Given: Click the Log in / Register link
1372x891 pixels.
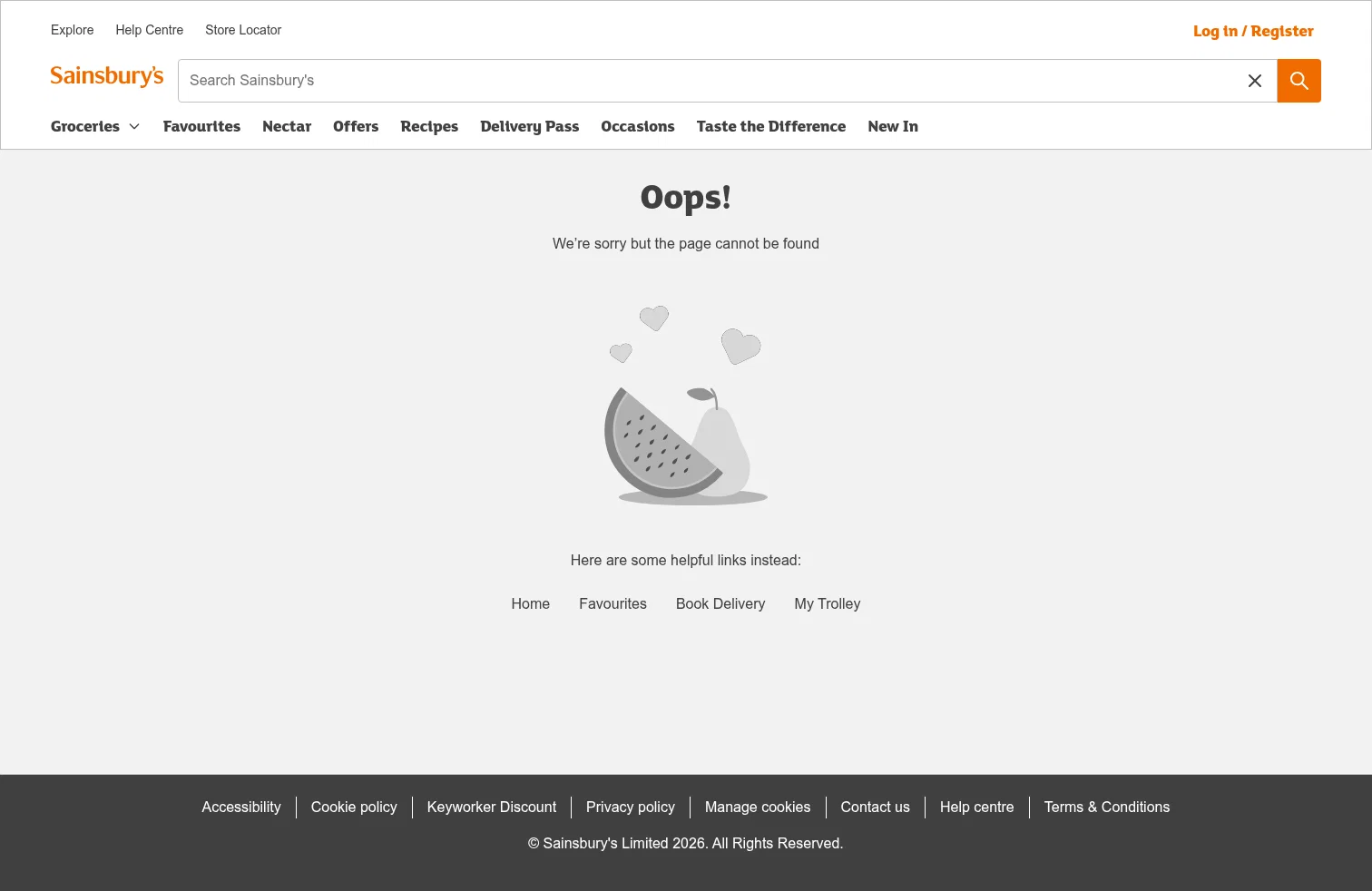Looking at the screenshot, I should point(1253,31).
